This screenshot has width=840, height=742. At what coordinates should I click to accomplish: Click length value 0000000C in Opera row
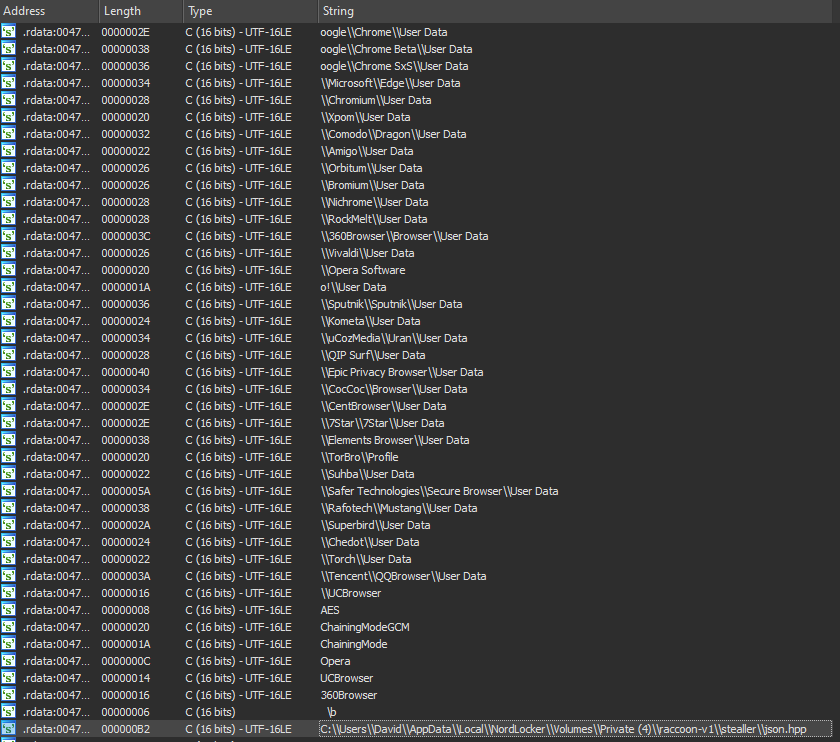click(x=126, y=661)
